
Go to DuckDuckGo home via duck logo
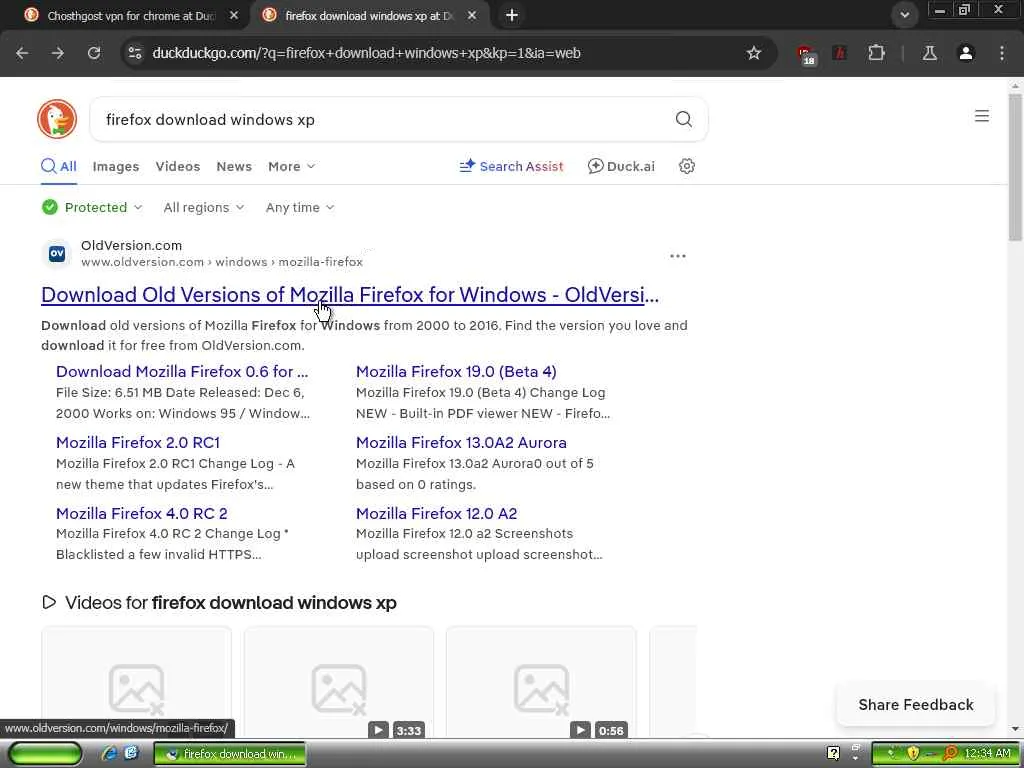pos(57,119)
